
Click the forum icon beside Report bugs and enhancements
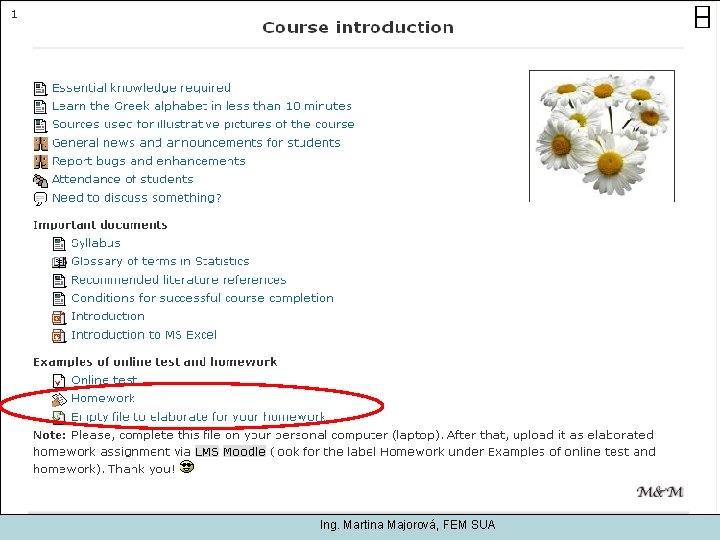click(x=40, y=162)
